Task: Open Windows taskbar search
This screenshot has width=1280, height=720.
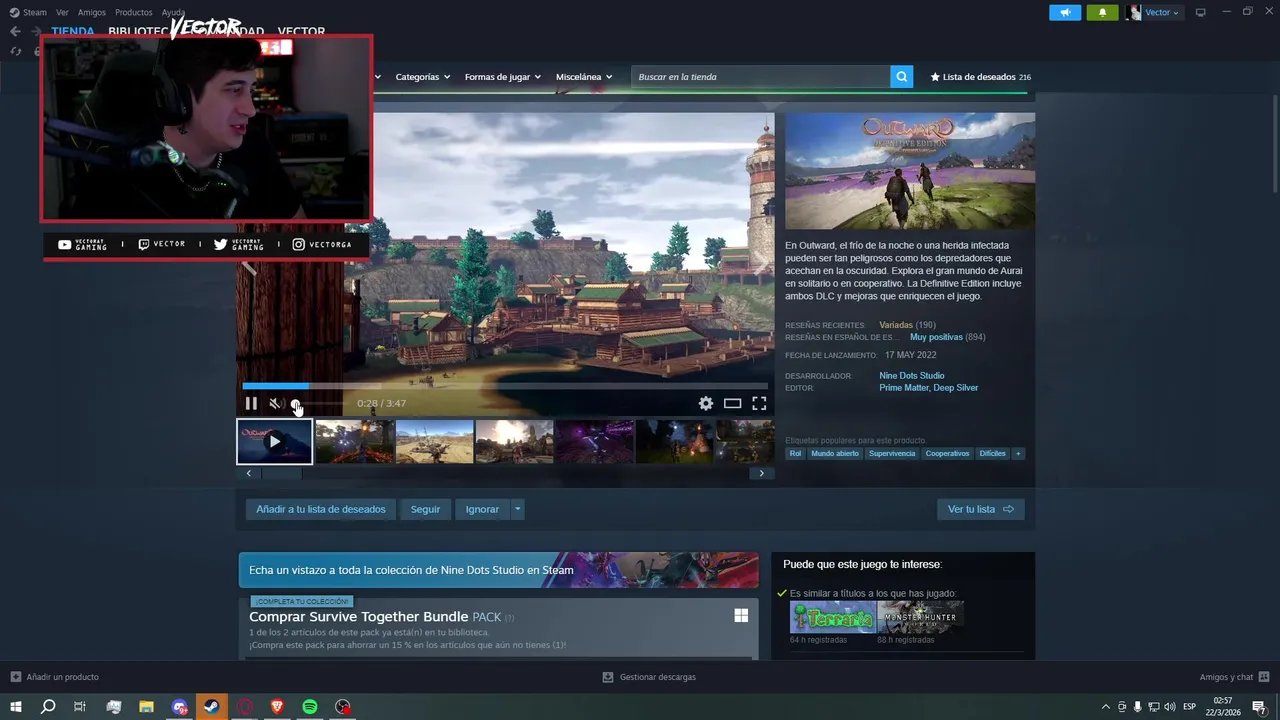Action: [x=48, y=707]
